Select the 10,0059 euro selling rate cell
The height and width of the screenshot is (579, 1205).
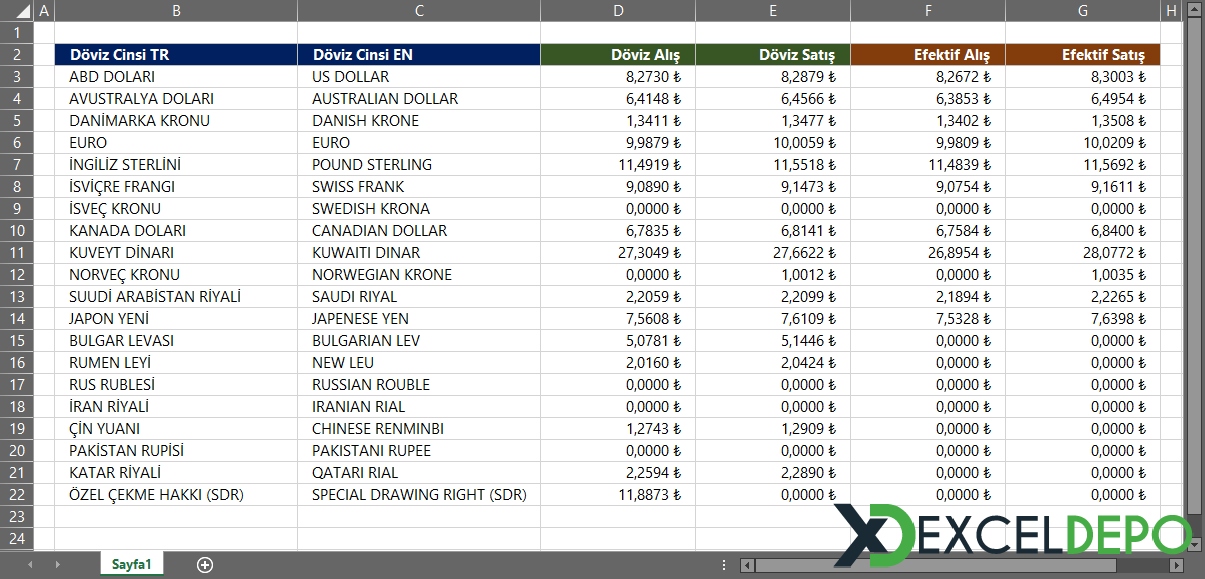pos(773,143)
